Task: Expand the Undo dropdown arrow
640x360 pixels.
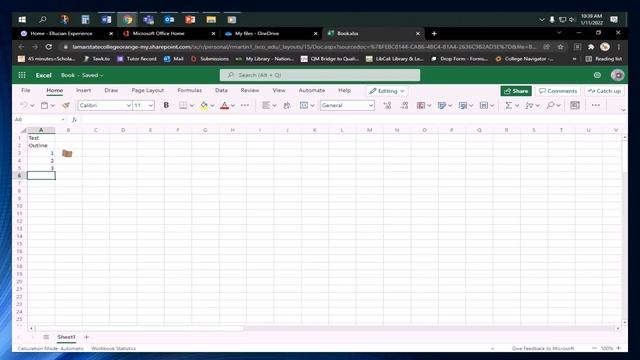Action: tap(32, 106)
